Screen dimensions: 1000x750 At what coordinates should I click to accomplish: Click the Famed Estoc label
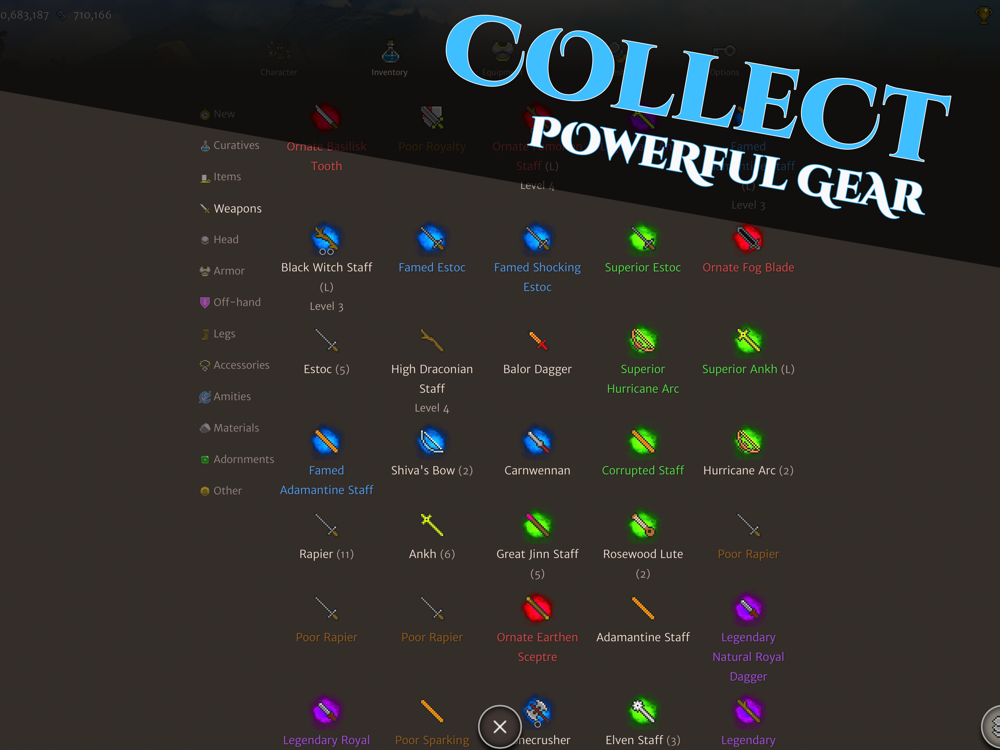(432, 267)
